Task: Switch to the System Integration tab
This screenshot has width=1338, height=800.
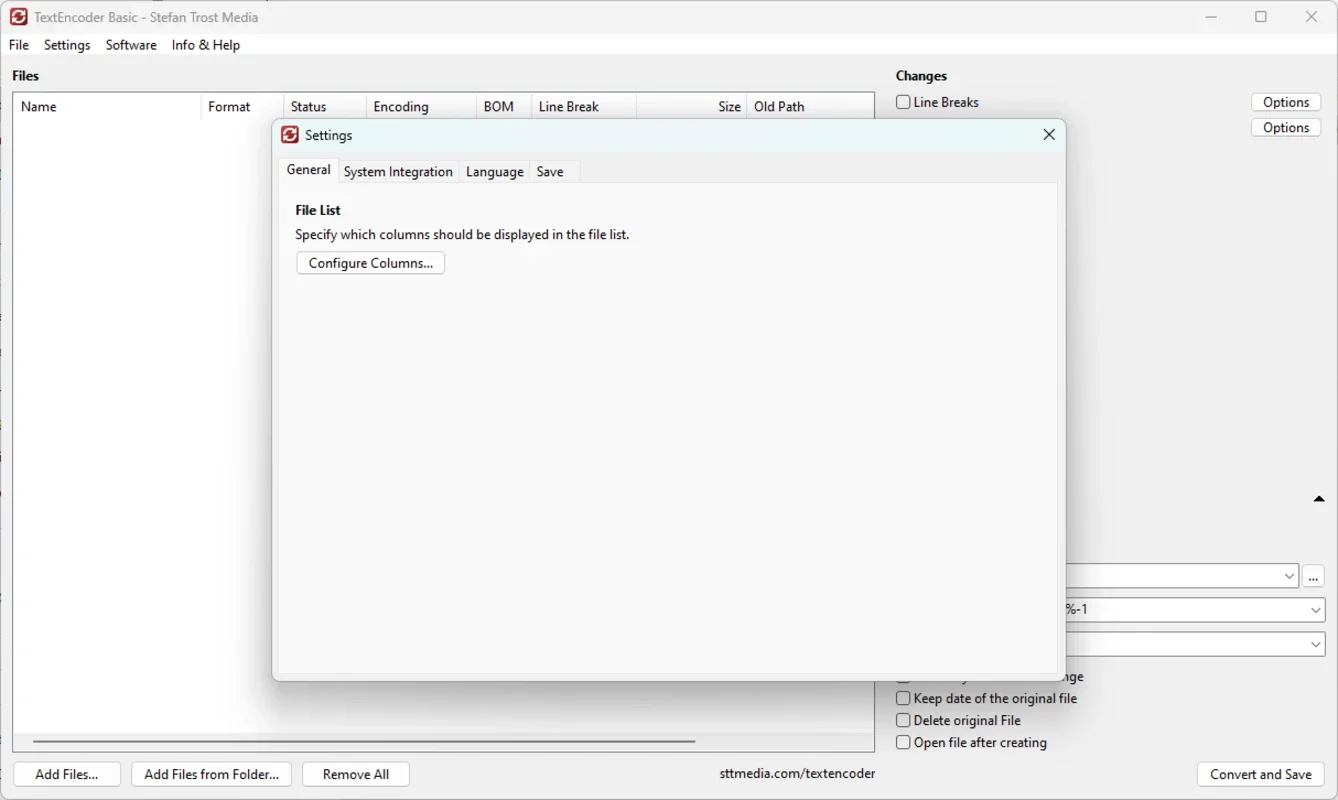Action: click(x=398, y=172)
